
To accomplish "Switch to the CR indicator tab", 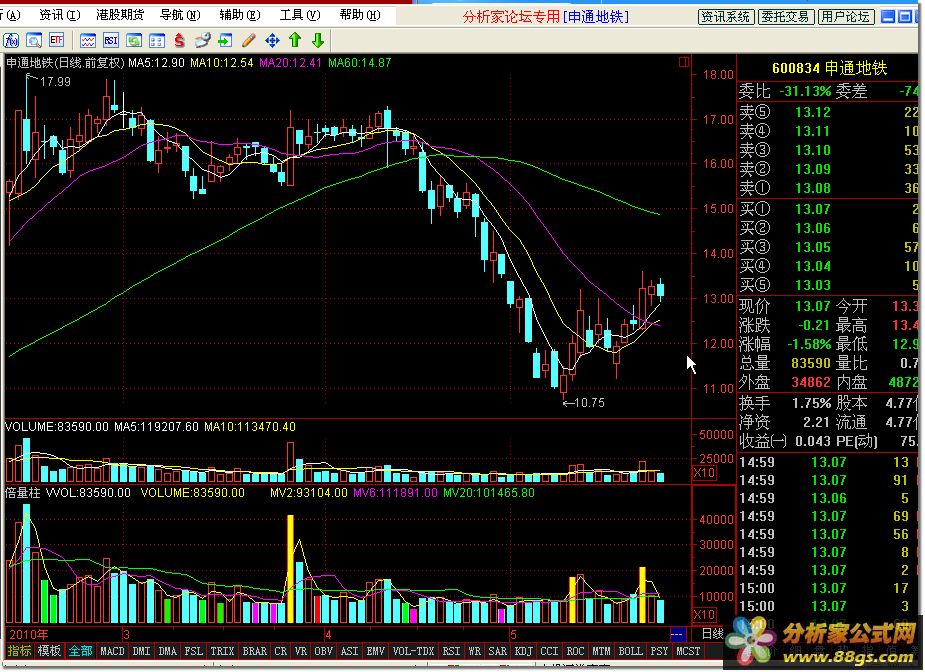I will (281, 651).
